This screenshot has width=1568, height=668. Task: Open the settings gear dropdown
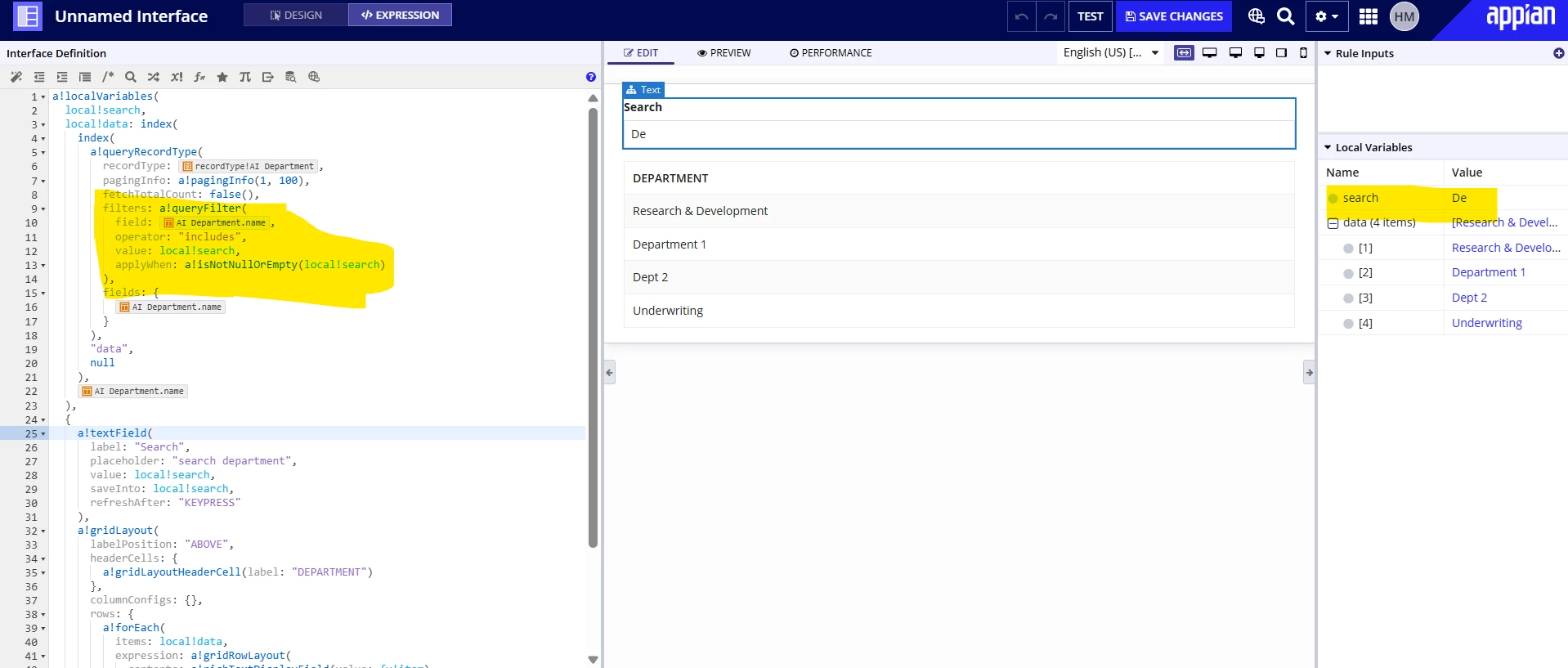1327,16
